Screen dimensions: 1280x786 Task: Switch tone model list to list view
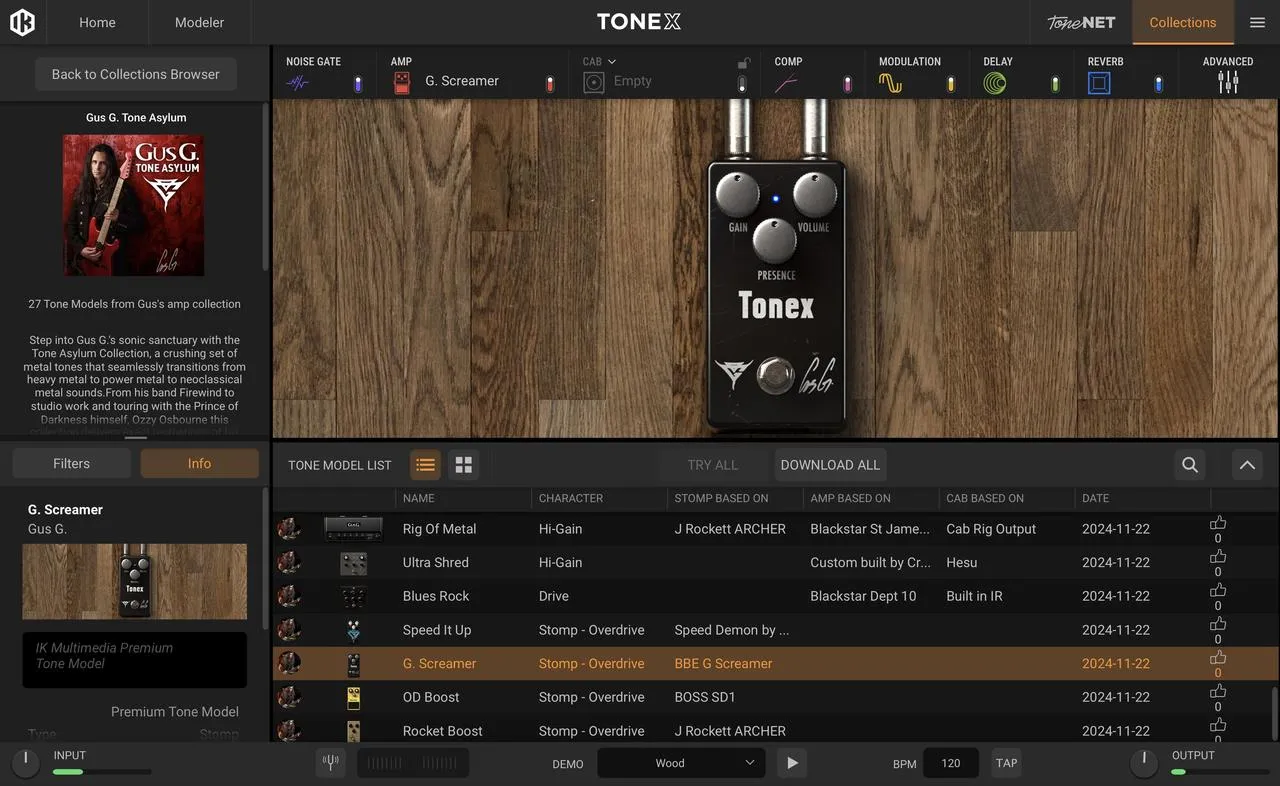coord(426,465)
